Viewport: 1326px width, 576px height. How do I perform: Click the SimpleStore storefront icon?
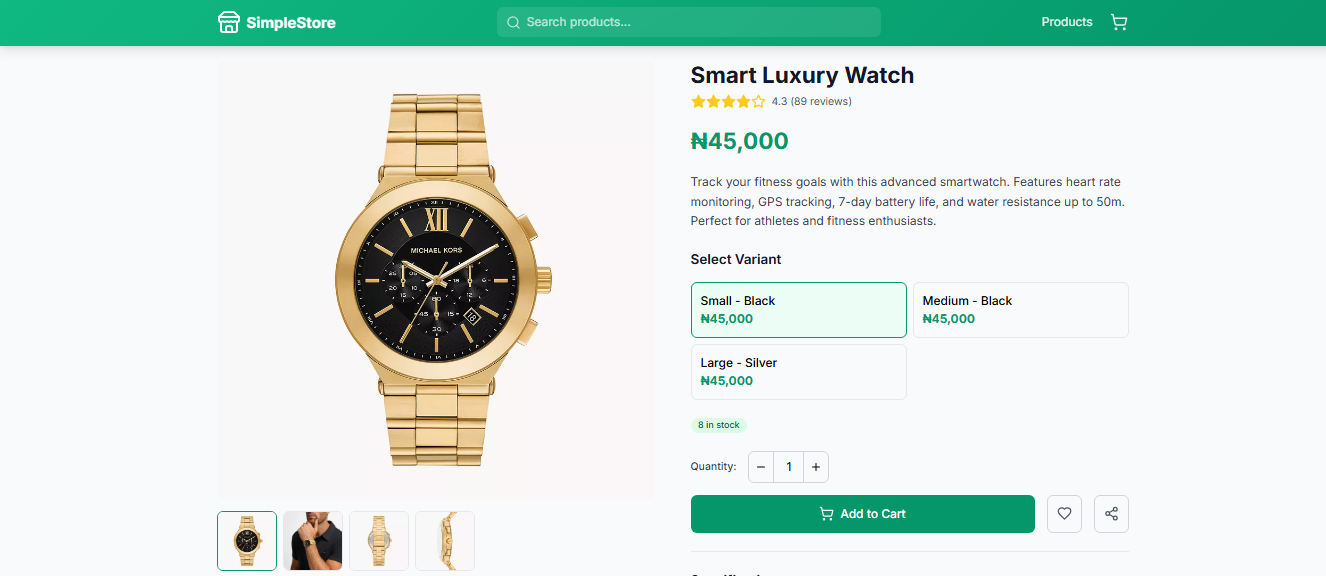[x=228, y=21]
